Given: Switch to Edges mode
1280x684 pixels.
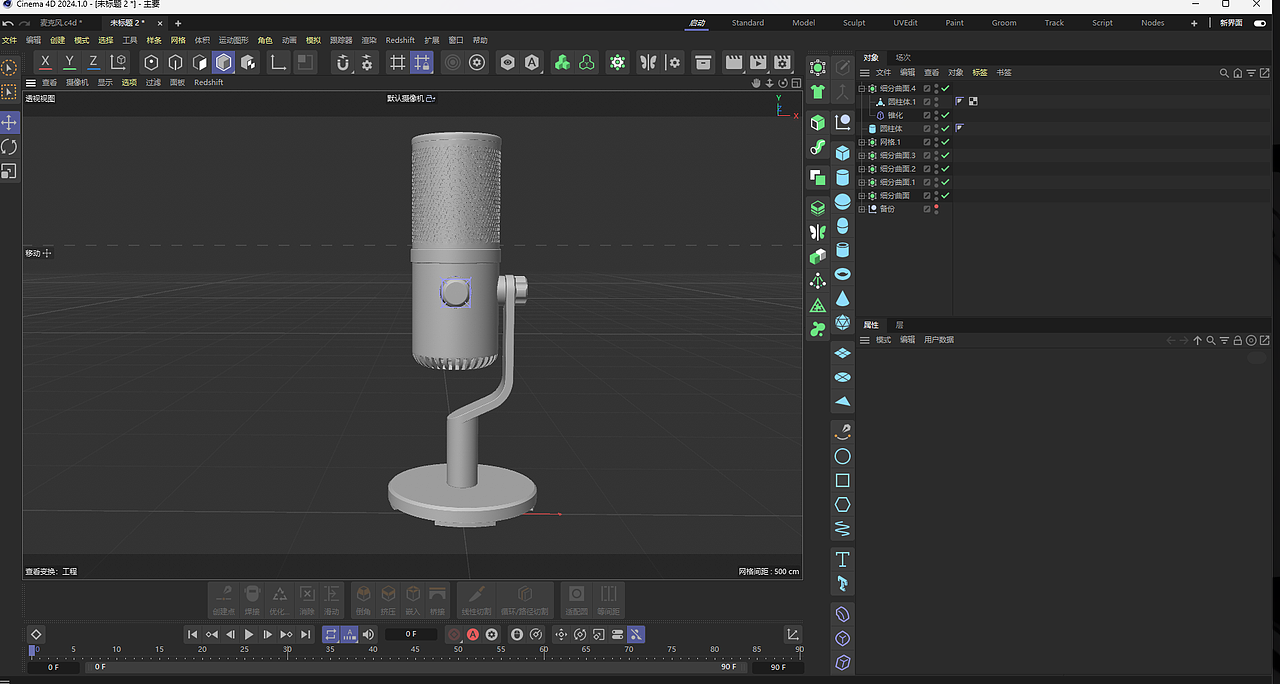Looking at the screenshot, I should [x=175, y=63].
